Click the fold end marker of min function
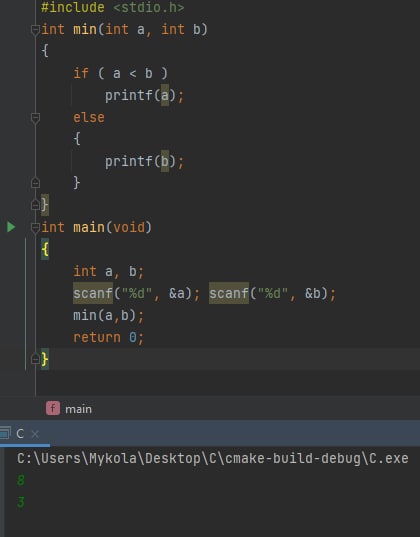The height and width of the screenshot is (537, 420). [x=35, y=205]
